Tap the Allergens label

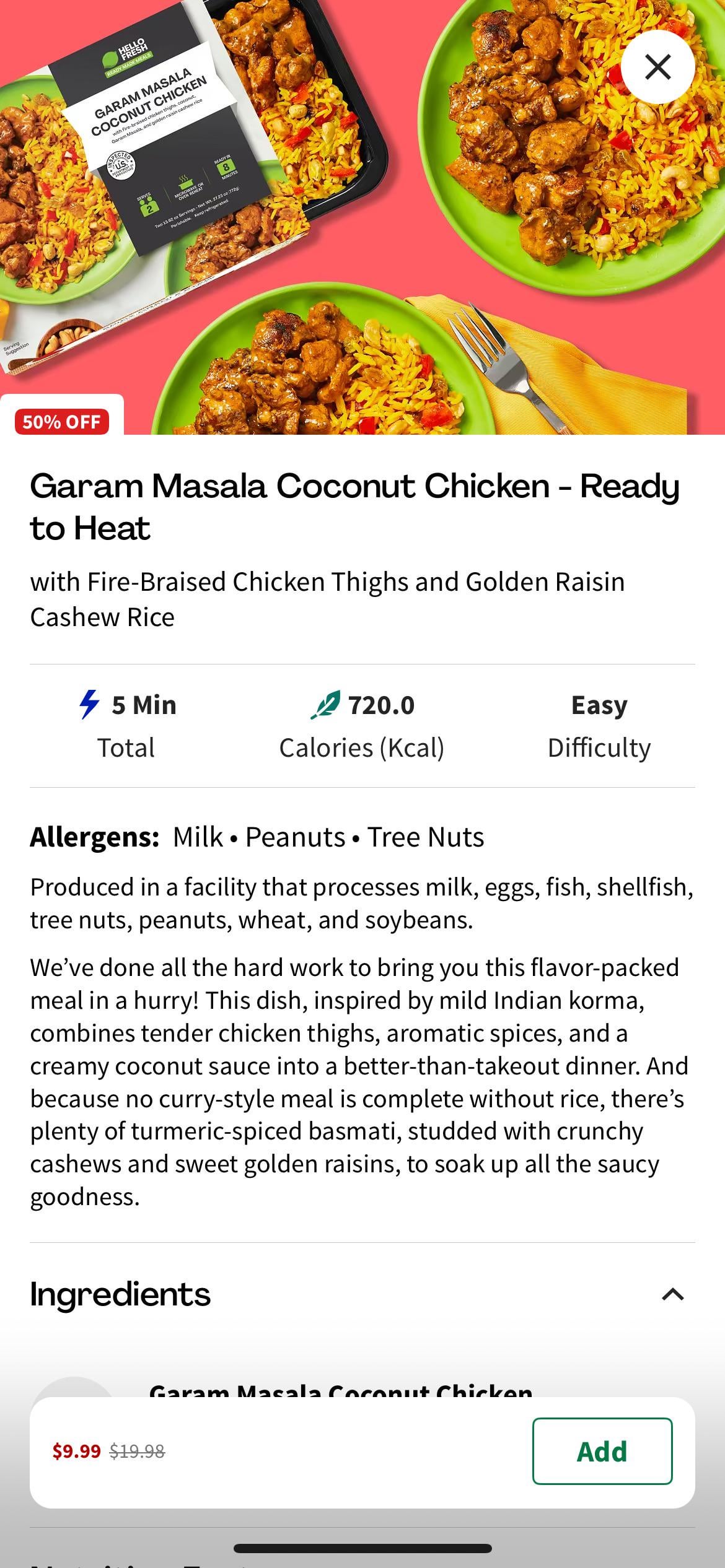(x=95, y=837)
